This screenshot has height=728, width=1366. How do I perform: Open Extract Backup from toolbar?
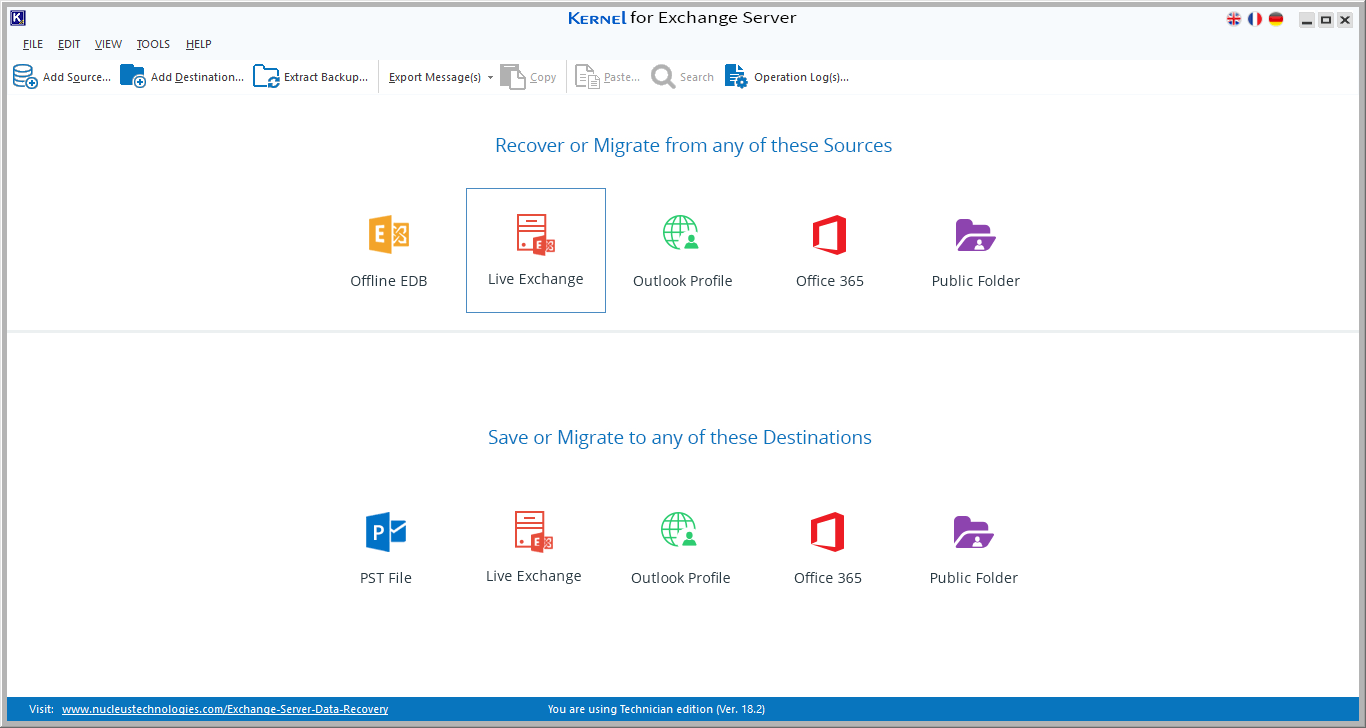point(311,77)
